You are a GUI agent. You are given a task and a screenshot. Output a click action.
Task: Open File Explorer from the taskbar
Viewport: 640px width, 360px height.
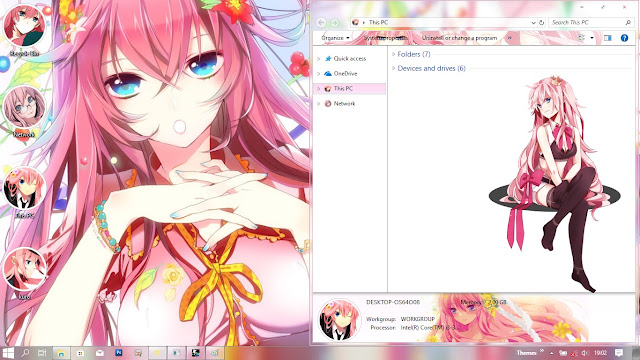click(x=61, y=353)
